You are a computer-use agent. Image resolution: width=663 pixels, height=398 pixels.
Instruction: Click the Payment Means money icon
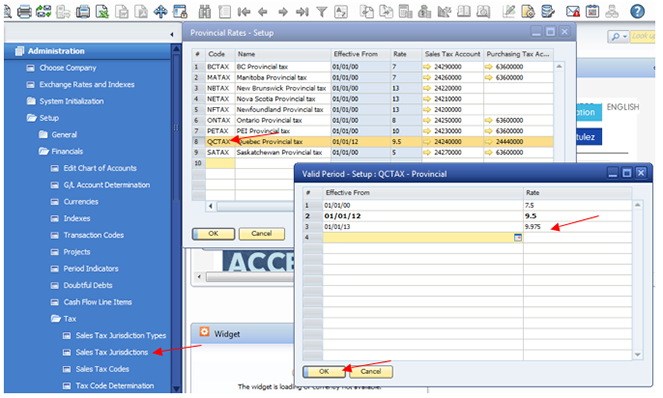[424, 11]
